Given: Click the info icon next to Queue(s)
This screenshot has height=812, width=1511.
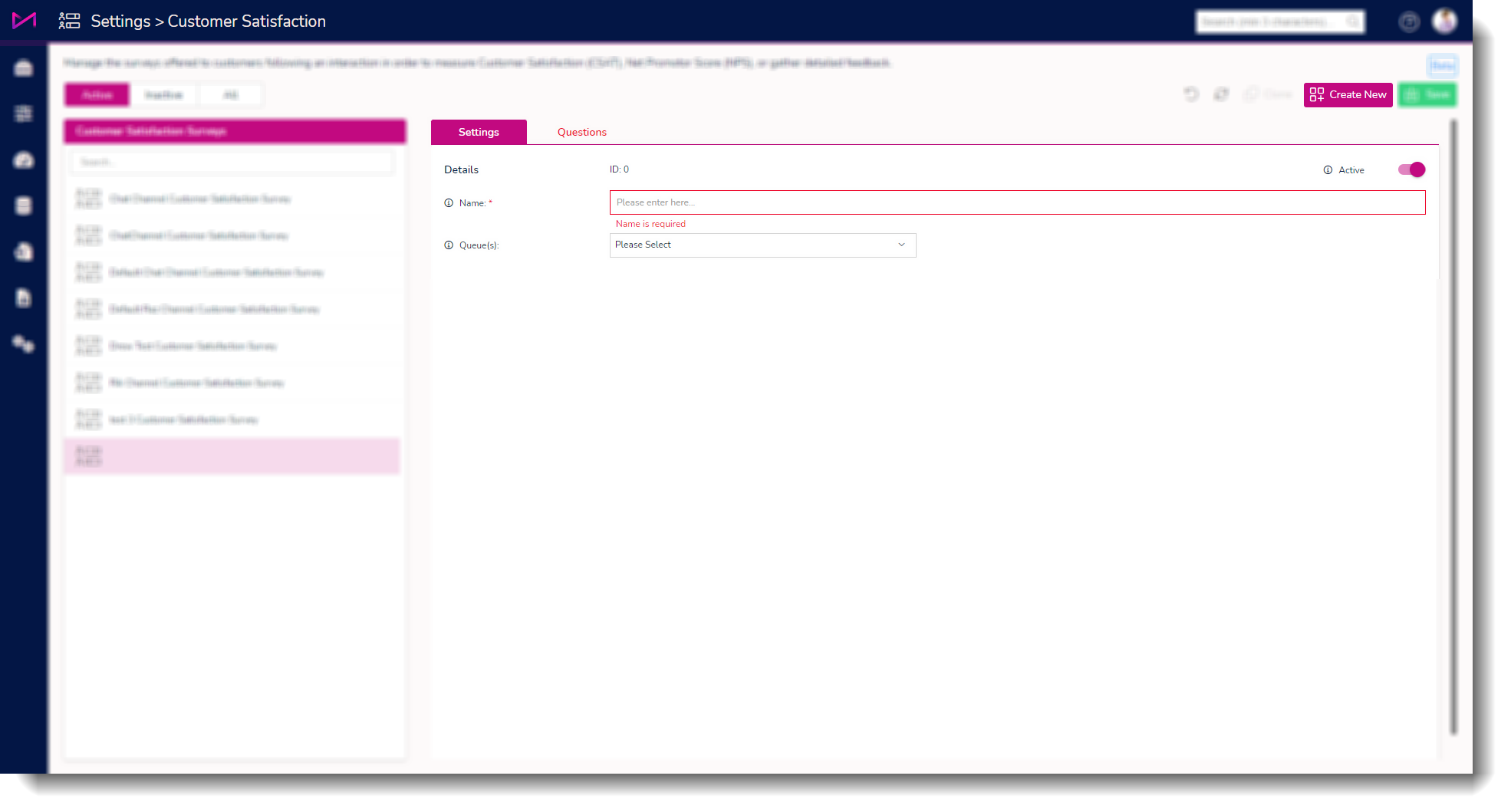Looking at the screenshot, I should point(449,245).
